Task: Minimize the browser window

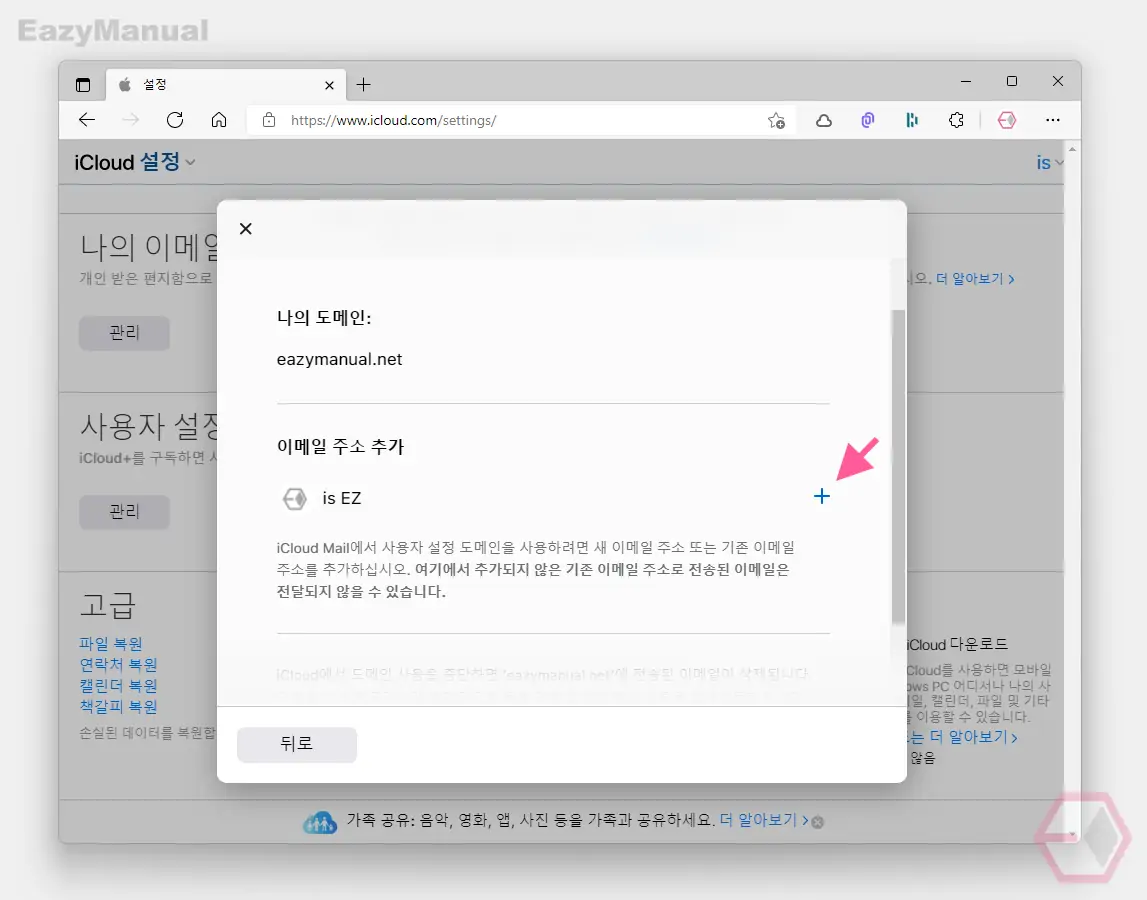Action: point(966,81)
